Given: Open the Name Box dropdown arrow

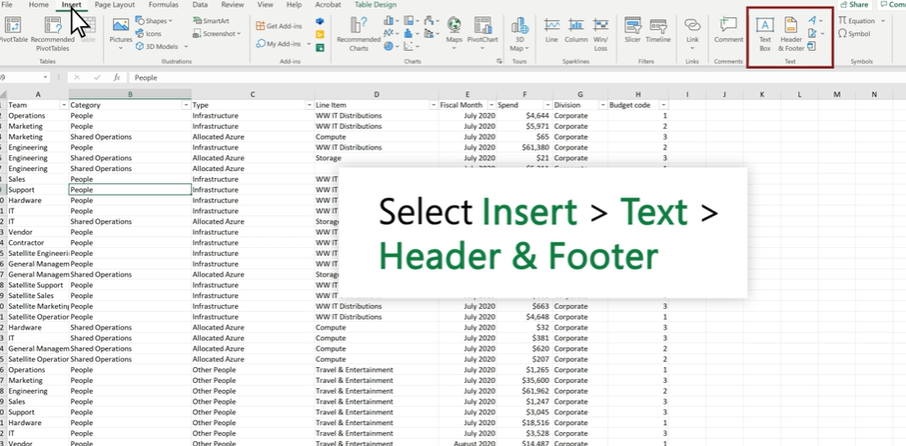Looking at the screenshot, I should (x=45, y=77).
